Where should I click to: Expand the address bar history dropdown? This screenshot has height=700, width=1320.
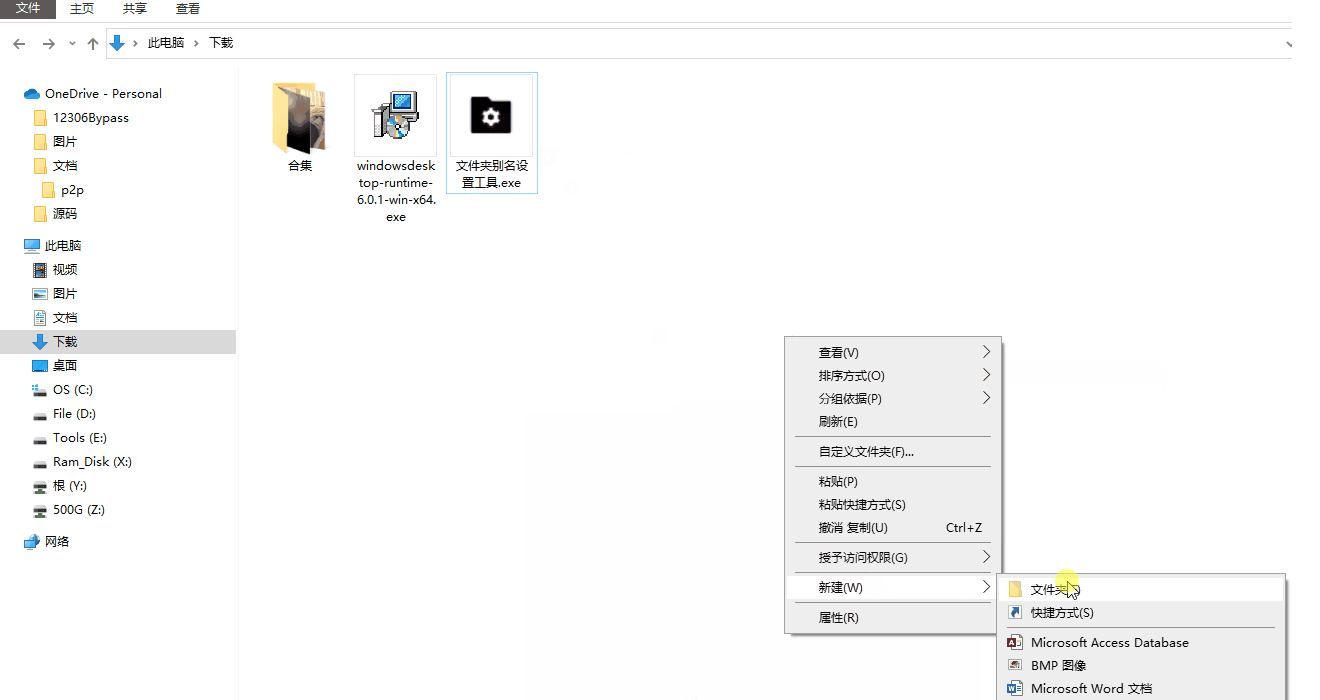1288,44
